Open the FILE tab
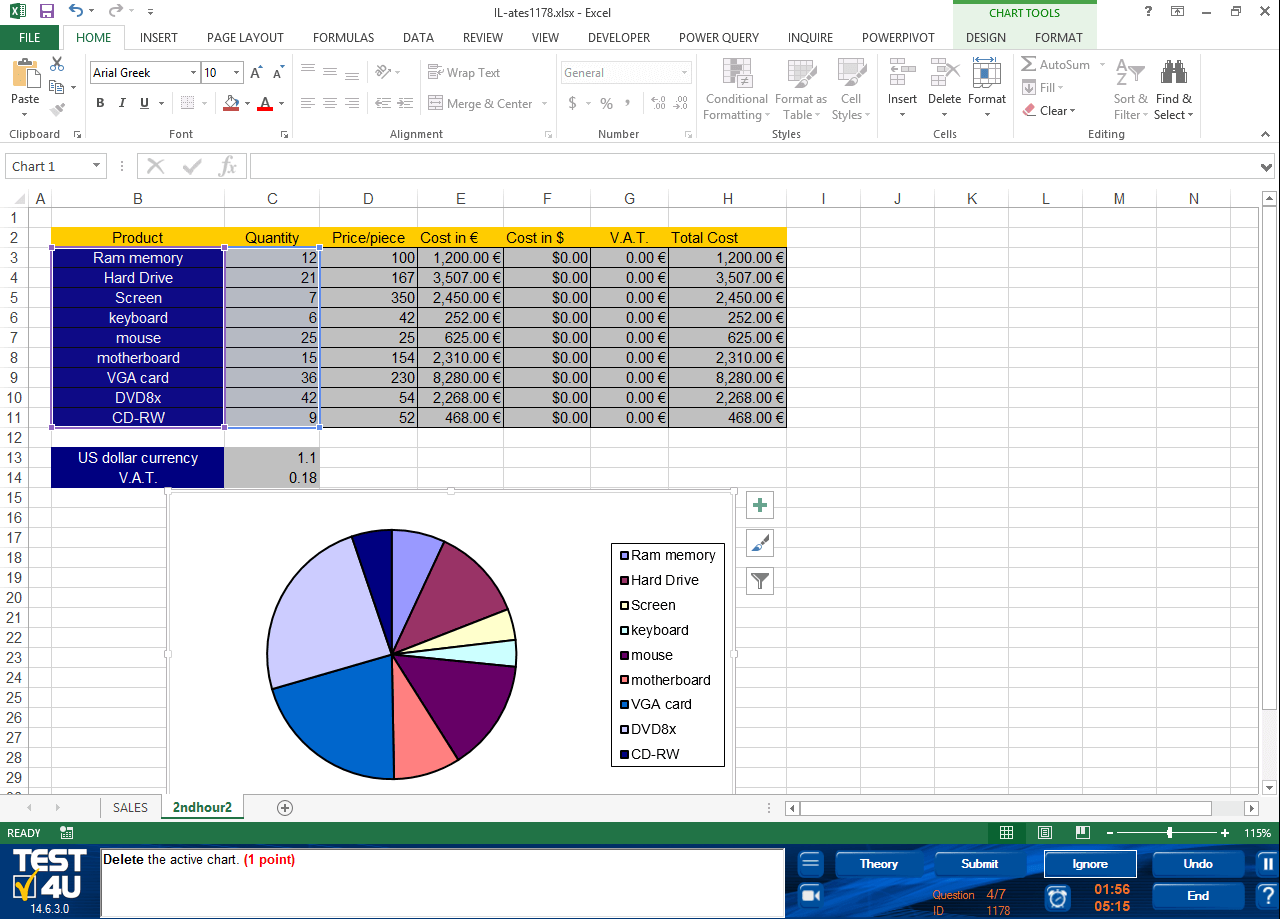This screenshot has width=1280, height=919. point(30,38)
